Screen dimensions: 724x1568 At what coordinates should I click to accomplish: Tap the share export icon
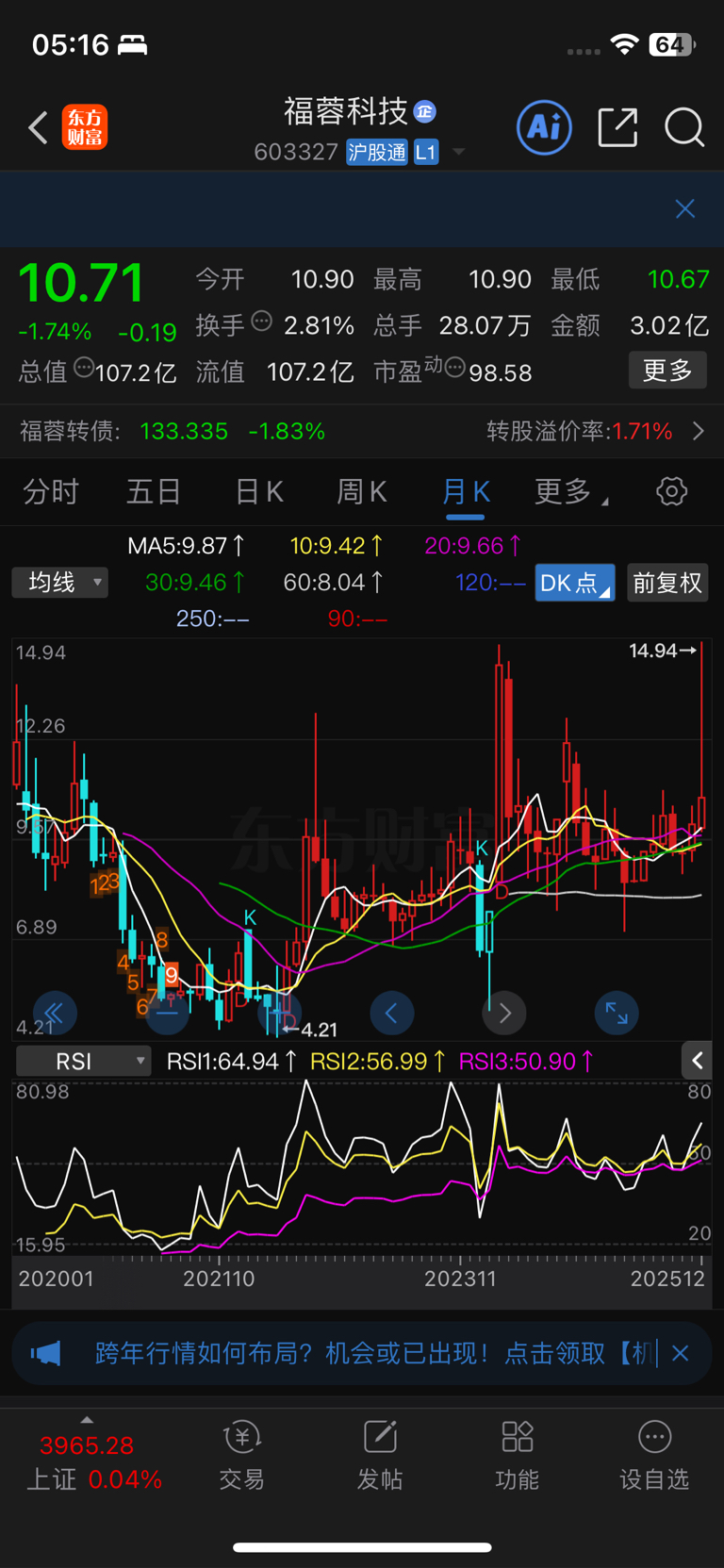617,127
